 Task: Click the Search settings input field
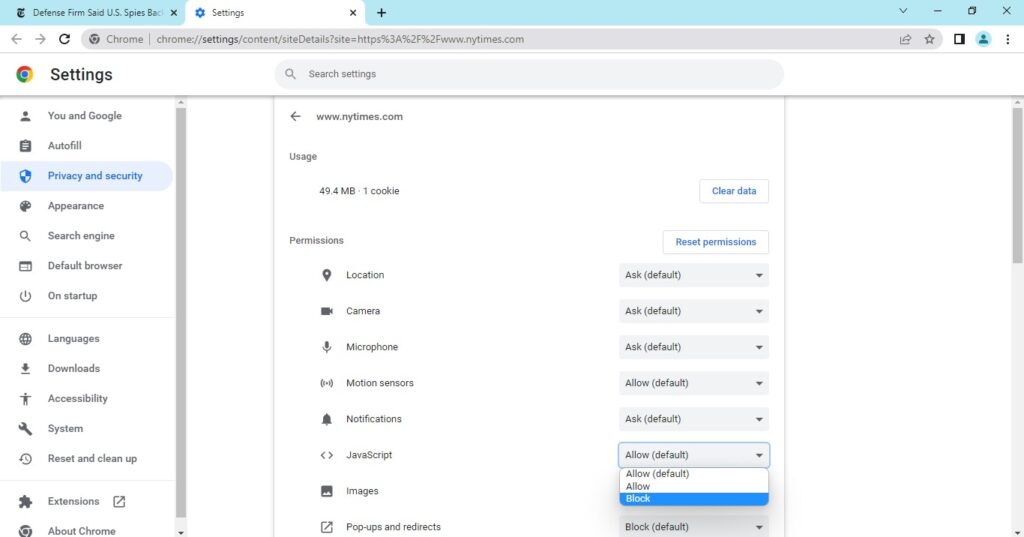click(x=529, y=74)
